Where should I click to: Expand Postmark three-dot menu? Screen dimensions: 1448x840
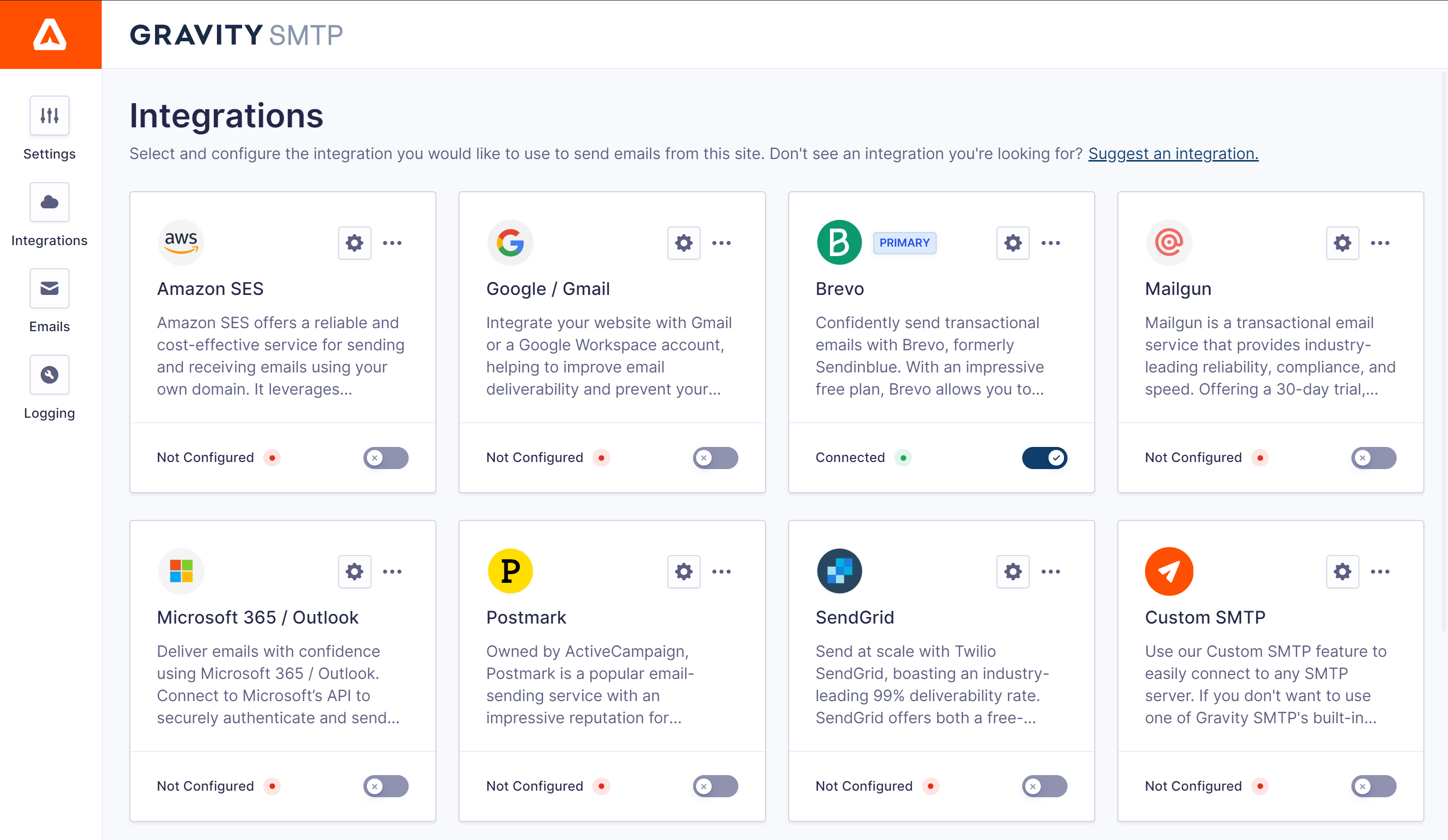pyautogui.click(x=722, y=572)
